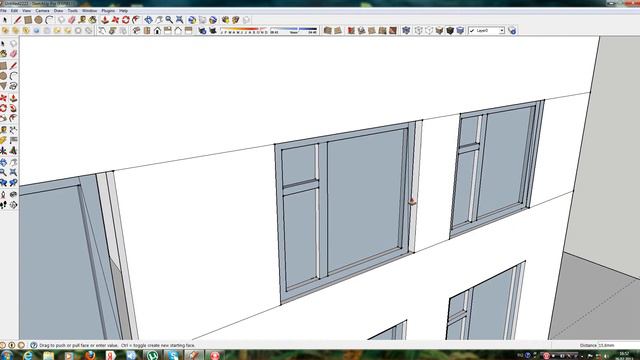The width and height of the screenshot is (640, 360).
Task: Open Skype from taskbar
Action: [173, 355]
